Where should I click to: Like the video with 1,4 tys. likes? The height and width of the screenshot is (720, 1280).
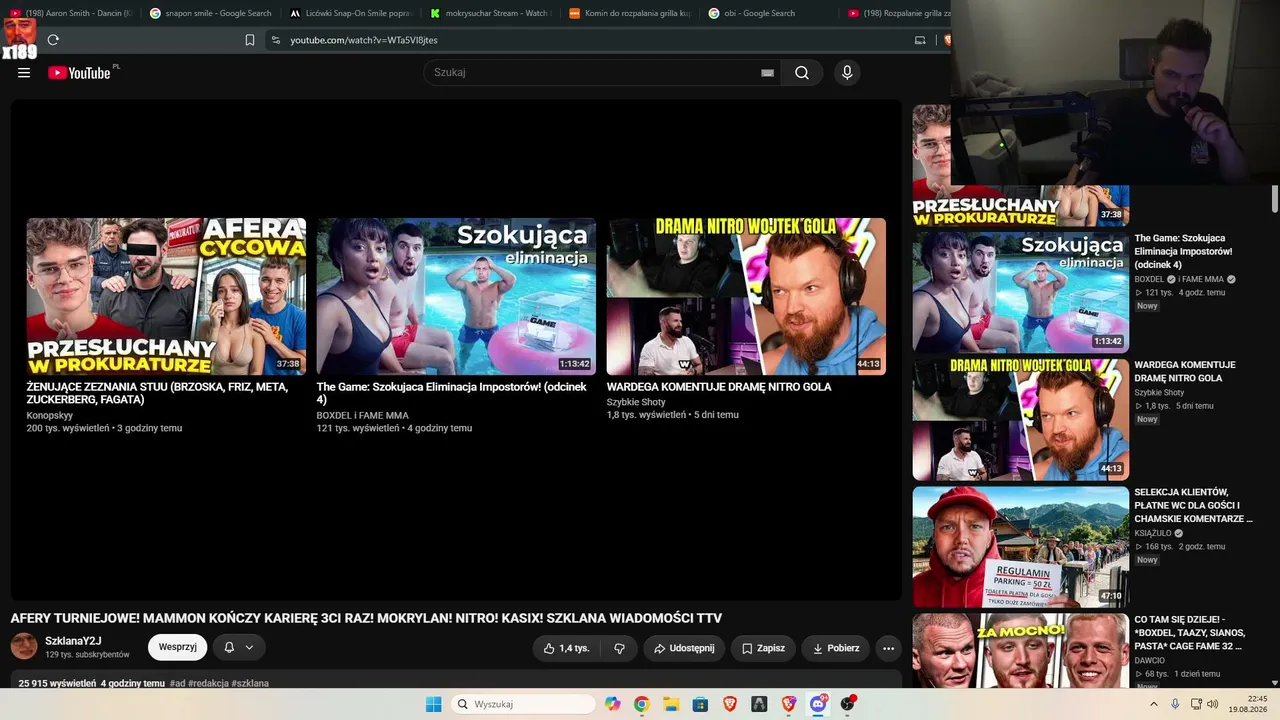[x=566, y=648]
